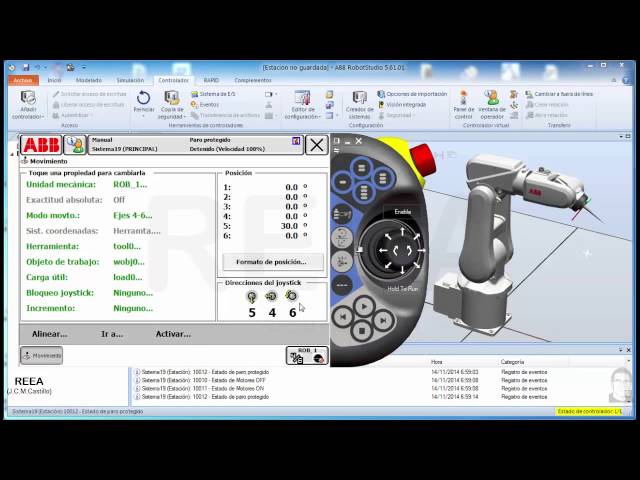Click Cambiar a fuera de línea
The image size is (640, 480).
(x=559, y=94)
